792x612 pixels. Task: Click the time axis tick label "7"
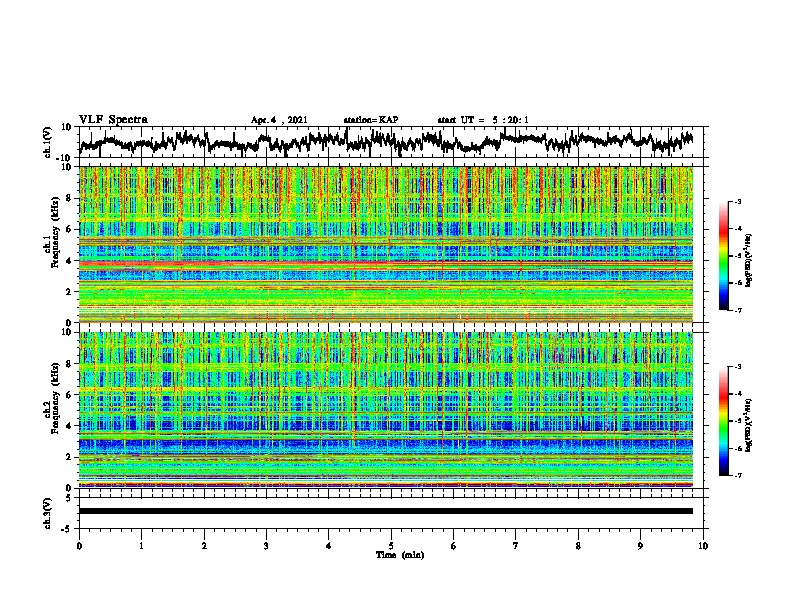tap(516, 546)
